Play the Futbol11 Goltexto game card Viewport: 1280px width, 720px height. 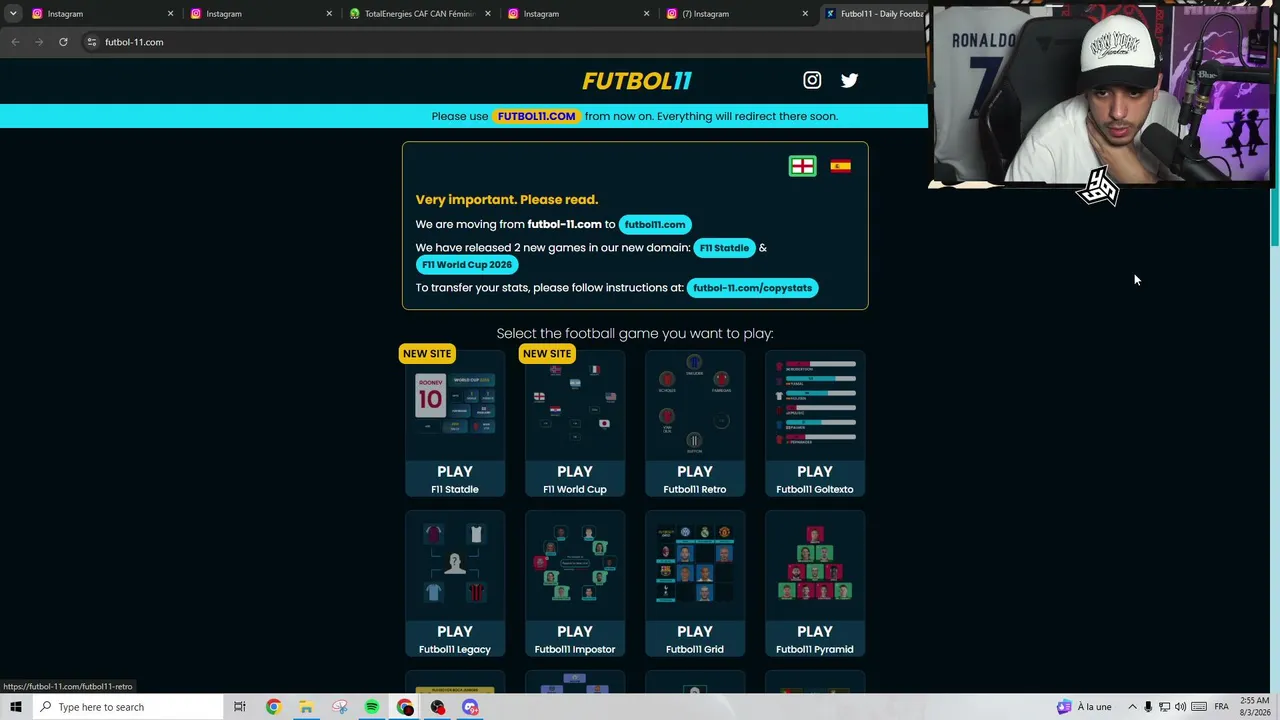pos(815,423)
